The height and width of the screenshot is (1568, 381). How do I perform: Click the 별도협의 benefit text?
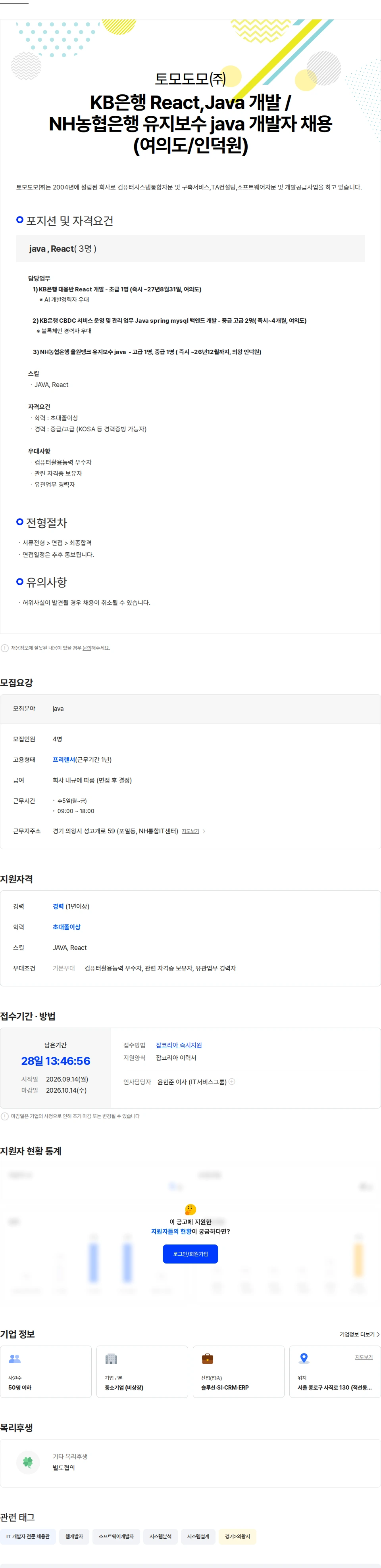pos(63,1468)
